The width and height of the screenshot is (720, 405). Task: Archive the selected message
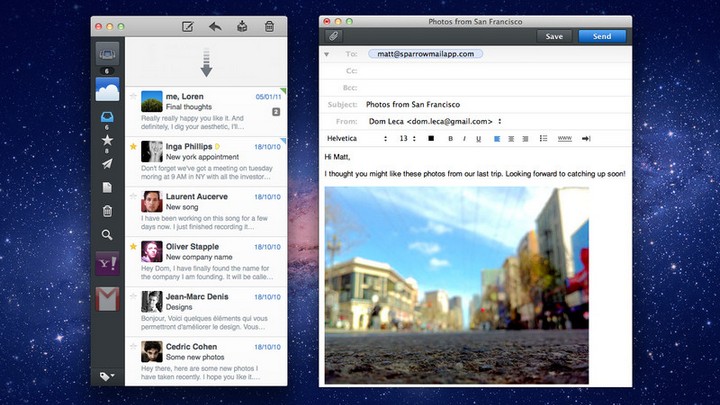pyautogui.click(x=242, y=27)
